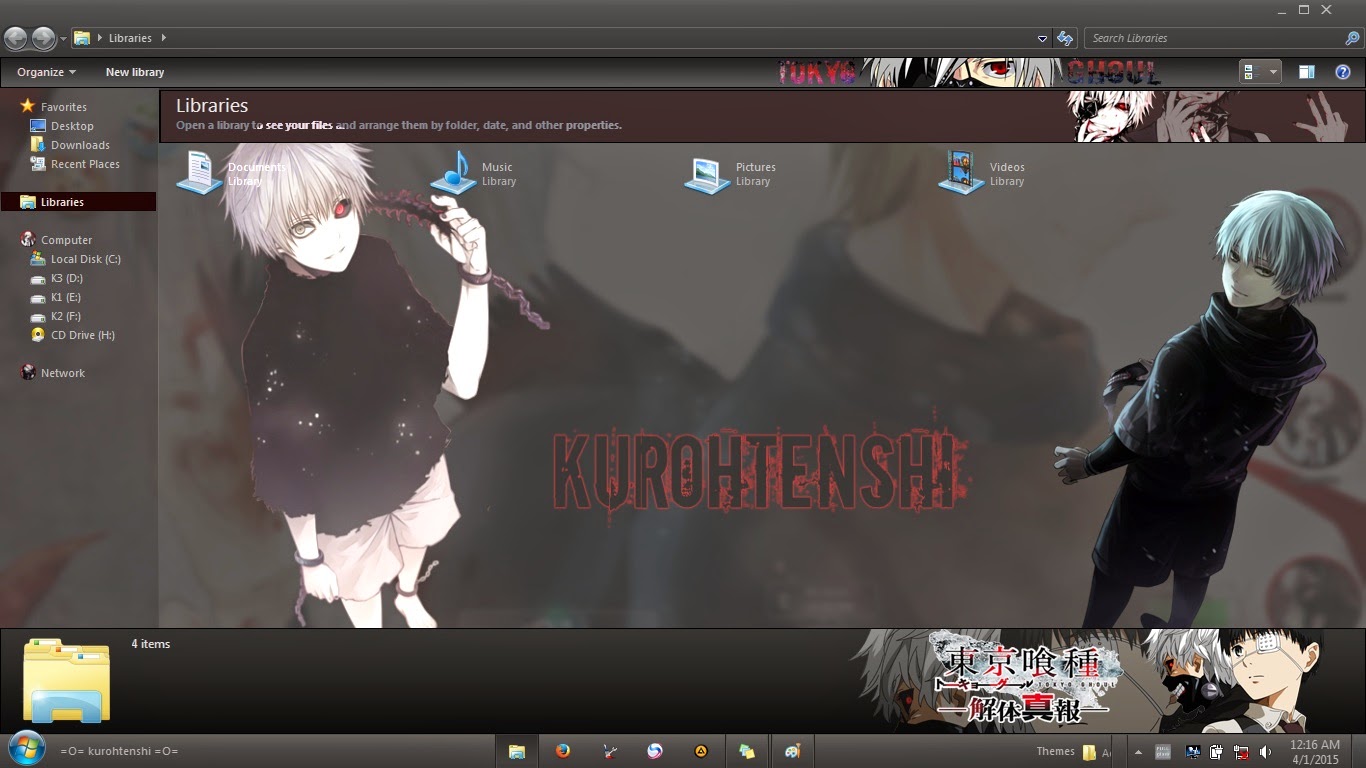The height and width of the screenshot is (768, 1366).
Task: Refresh the Libraries view
Action: [1066, 38]
